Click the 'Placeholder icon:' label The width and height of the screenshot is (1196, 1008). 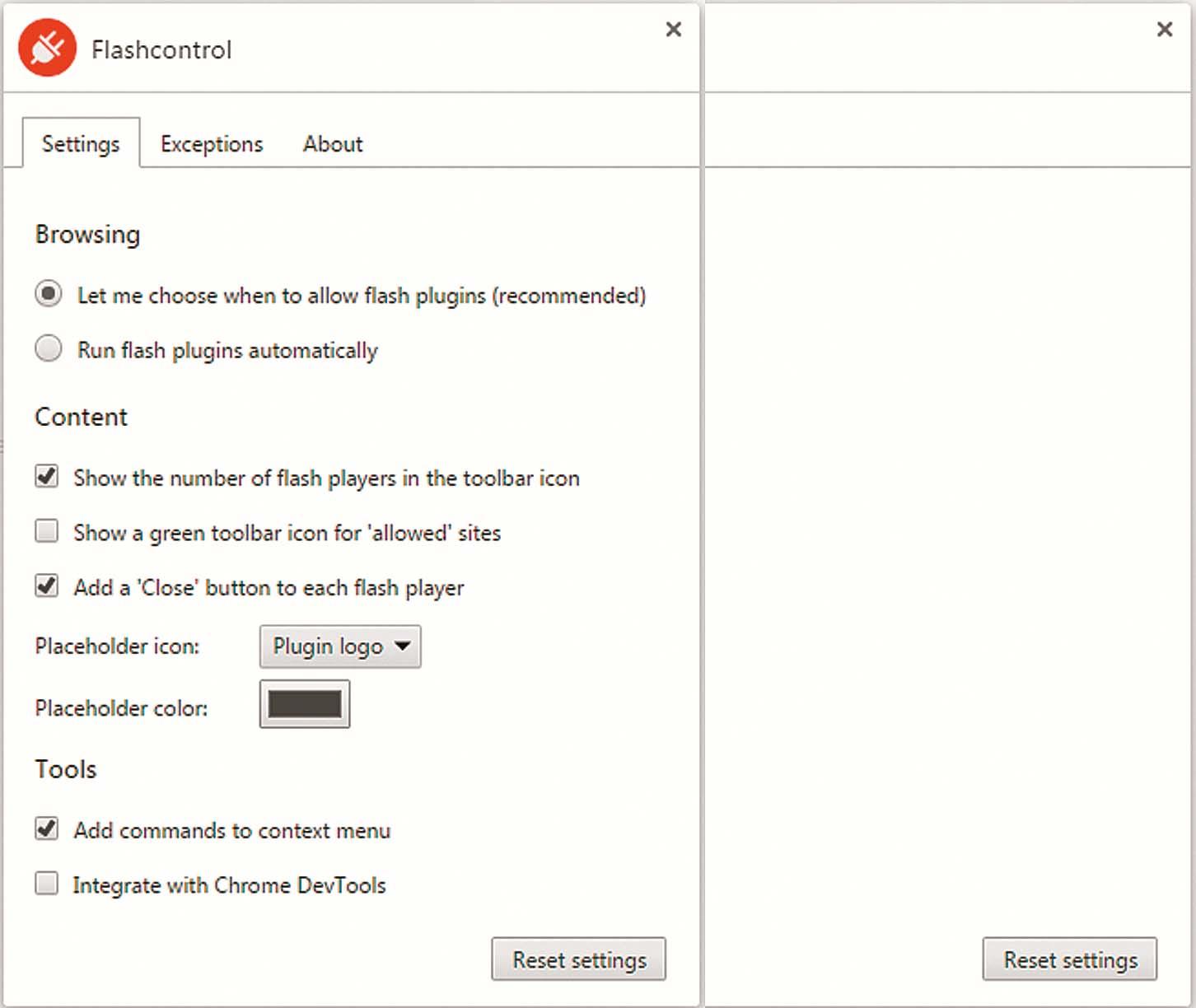tap(117, 646)
